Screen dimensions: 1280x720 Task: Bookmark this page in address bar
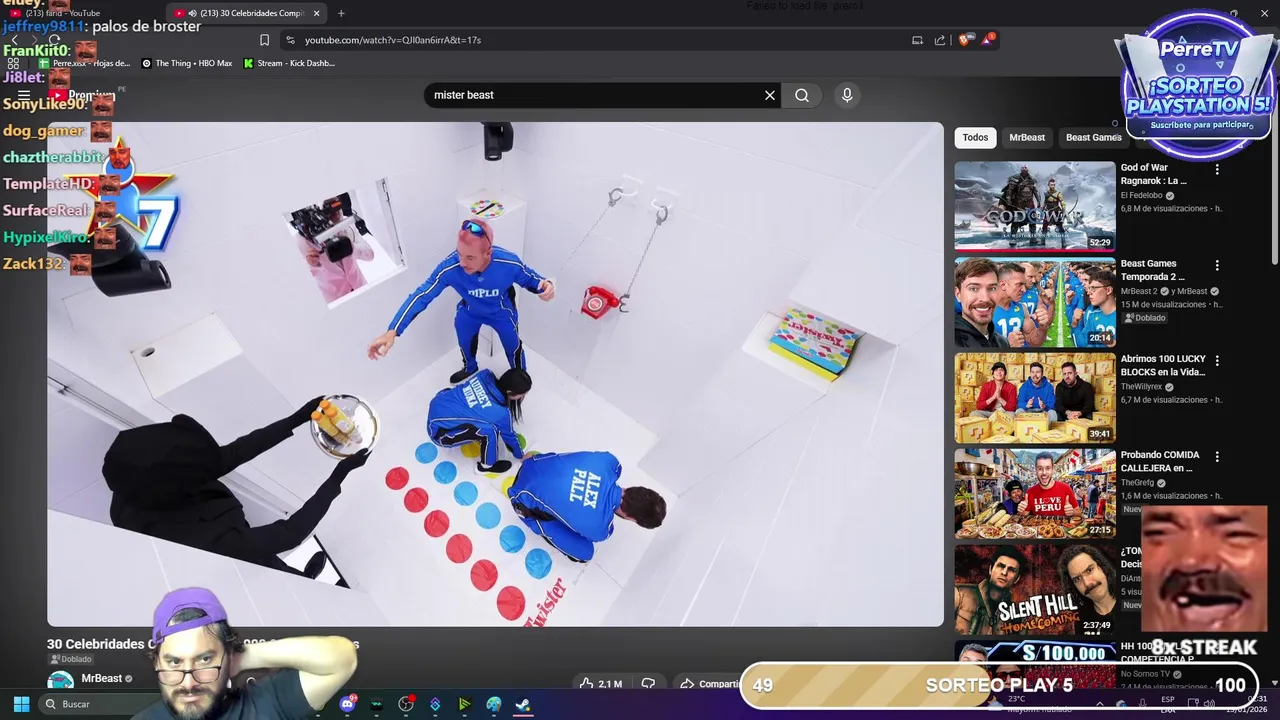(264, 40)
